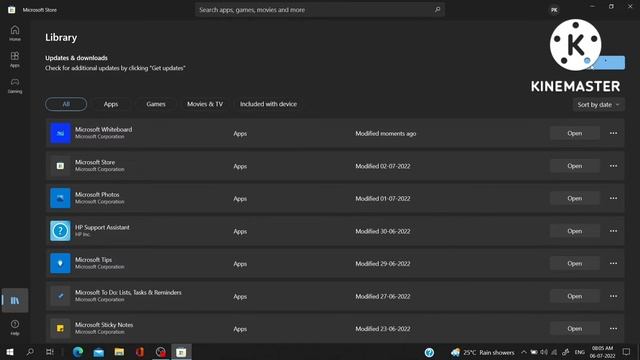Open Gaming section in sidebar
Viewport: 640px width, 360px height.
click(x=15, y=85)
